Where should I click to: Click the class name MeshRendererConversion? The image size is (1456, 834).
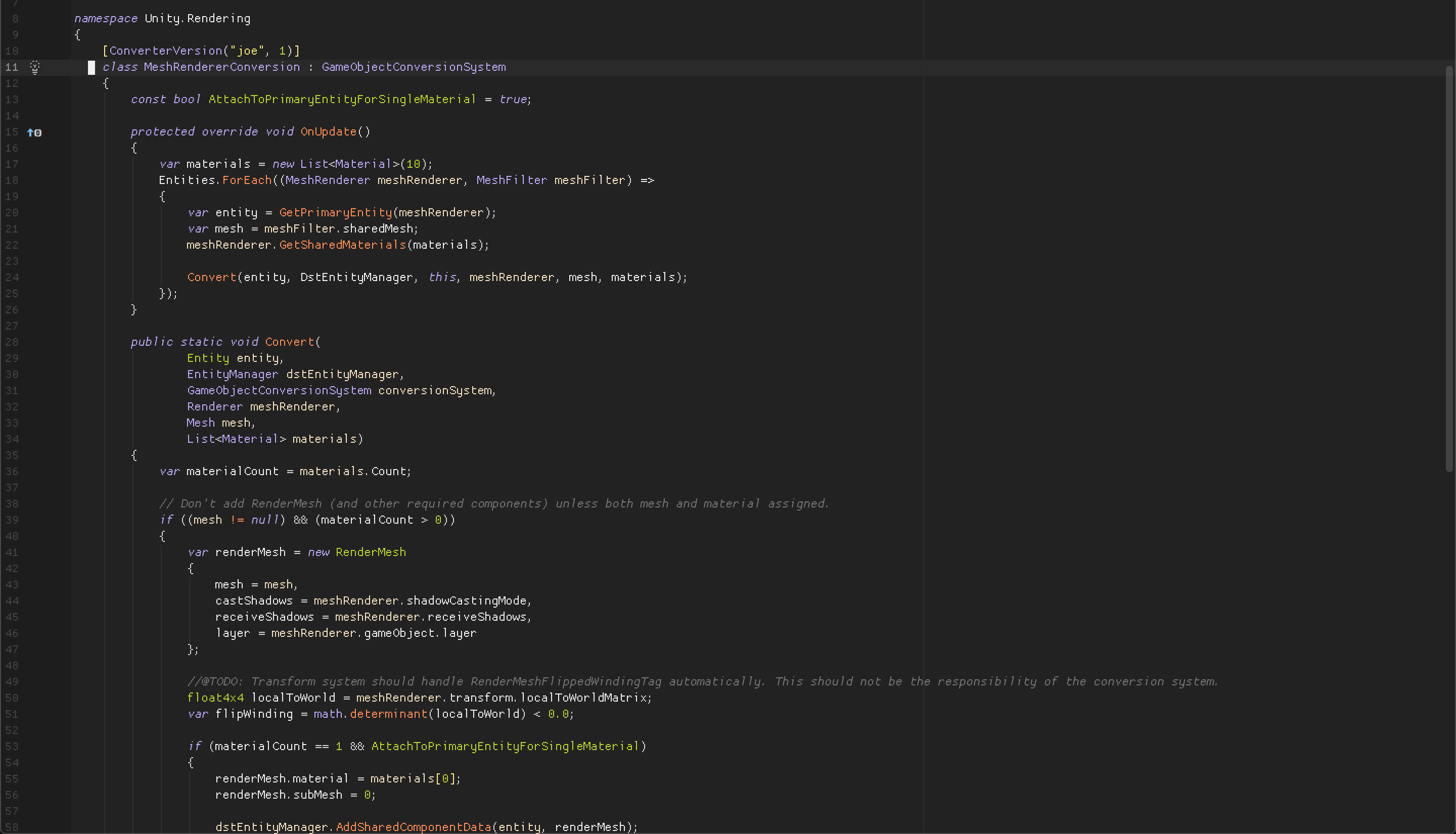tap(221, 67)
